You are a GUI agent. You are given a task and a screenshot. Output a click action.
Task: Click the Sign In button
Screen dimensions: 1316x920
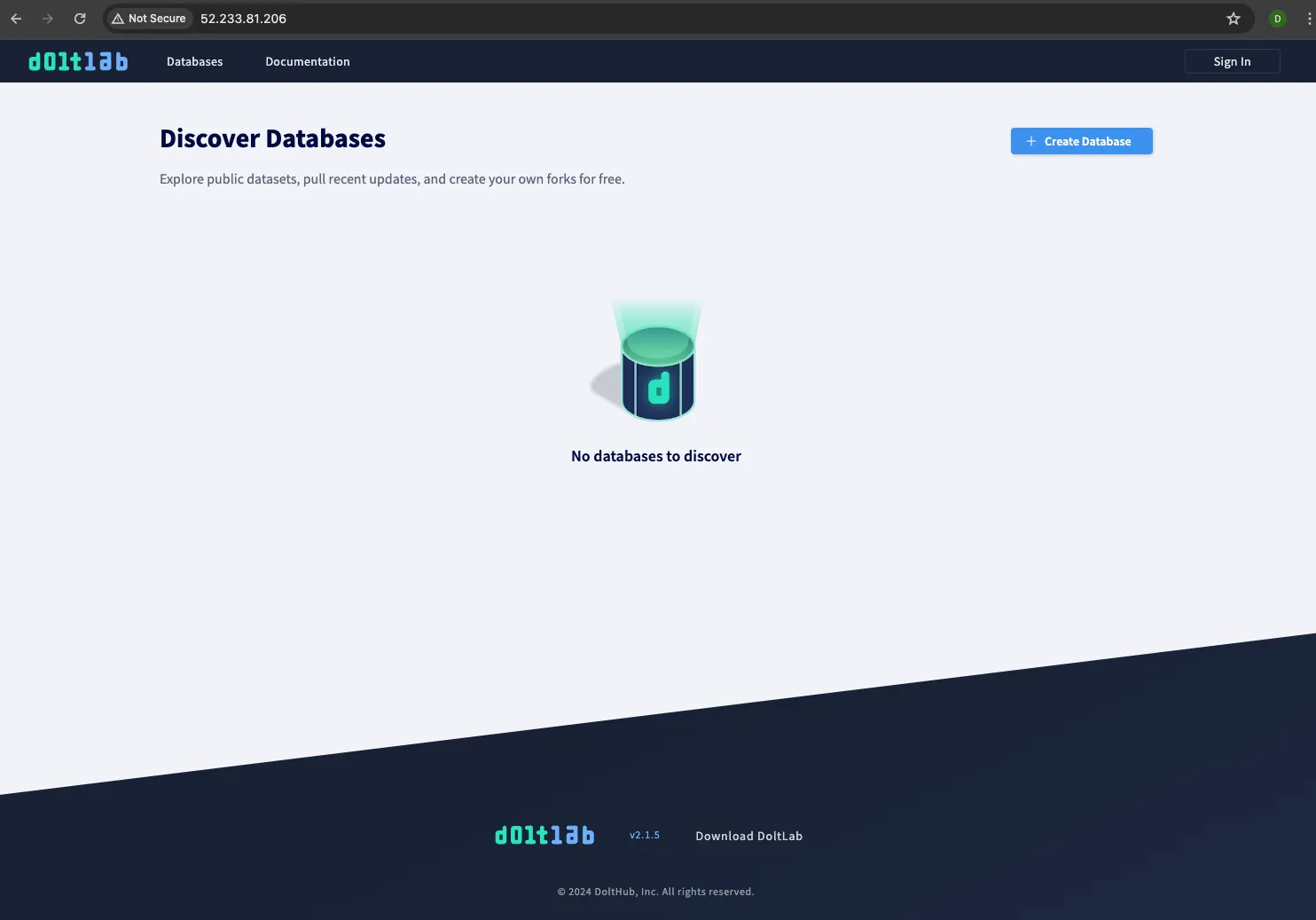pos(1232,61)
